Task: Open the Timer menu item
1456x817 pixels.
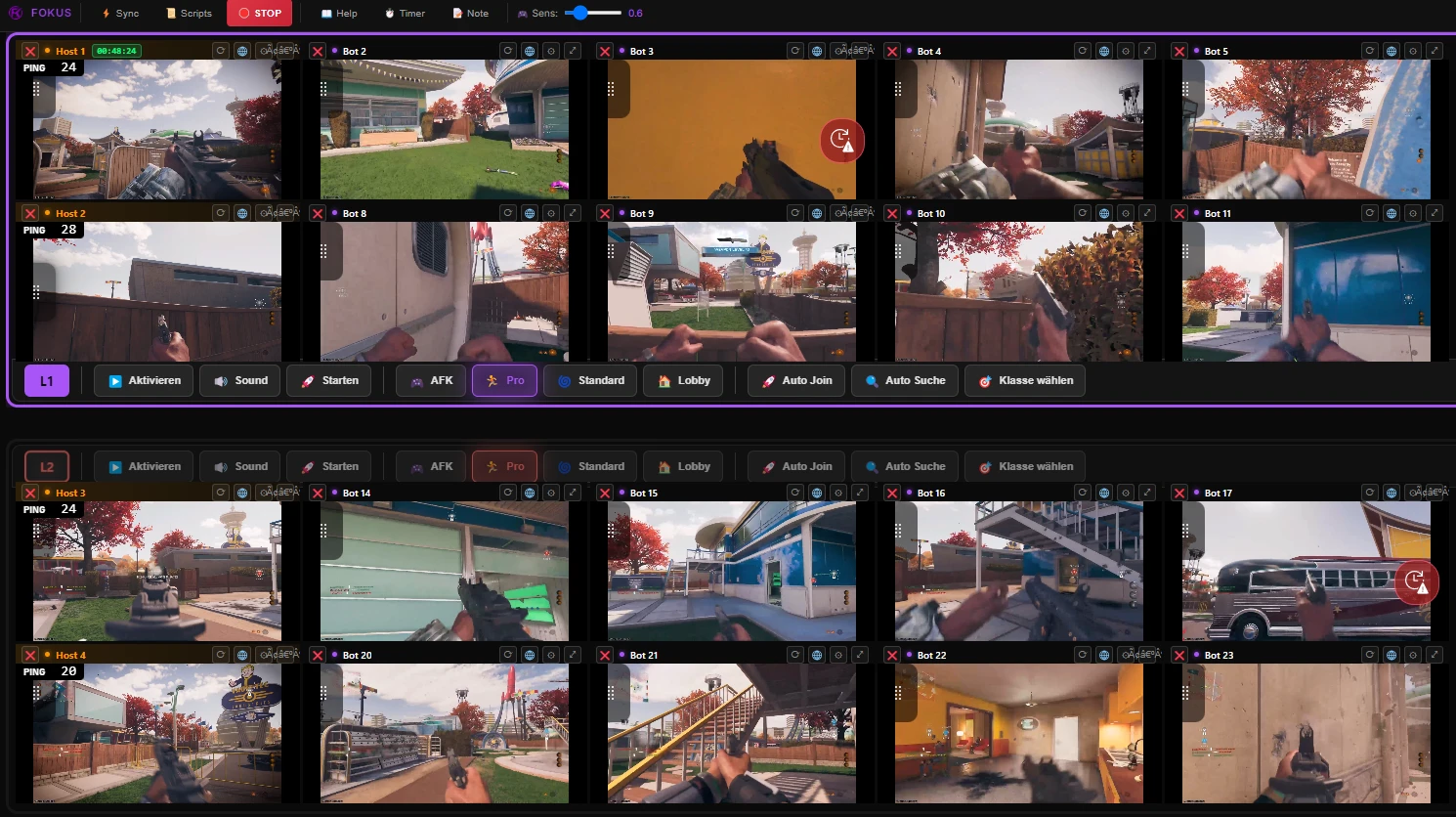Action: coord(405,14)
